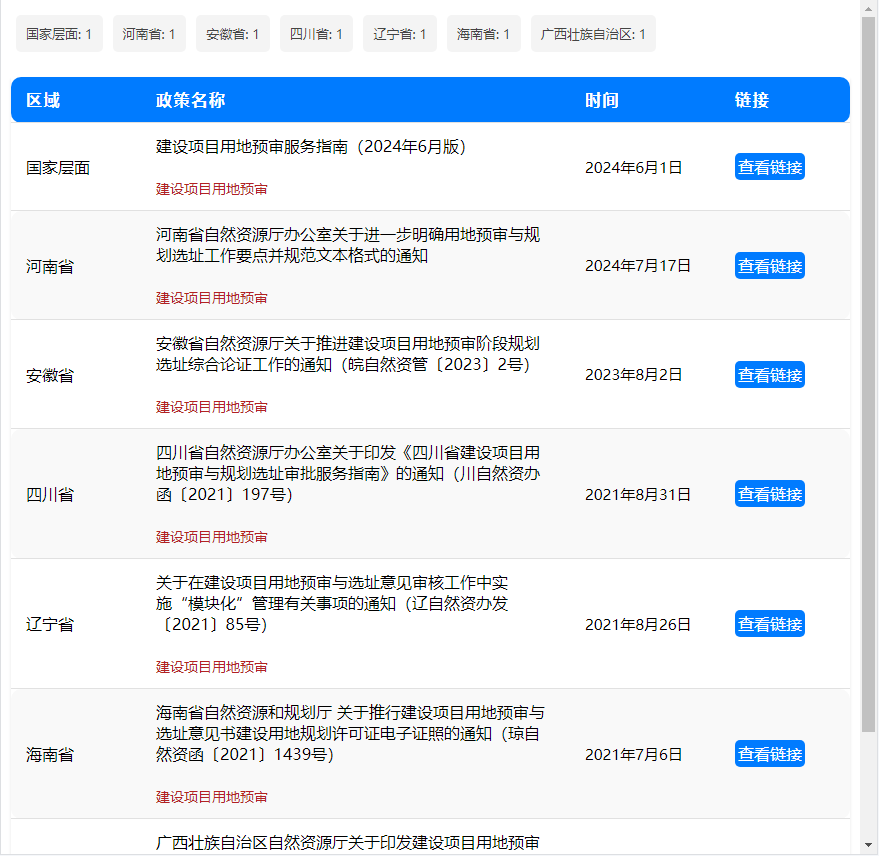Select the 四川省: 1 filter tag
The width and height of the screenshot is (879, 856).
click(x=316, y=34)
